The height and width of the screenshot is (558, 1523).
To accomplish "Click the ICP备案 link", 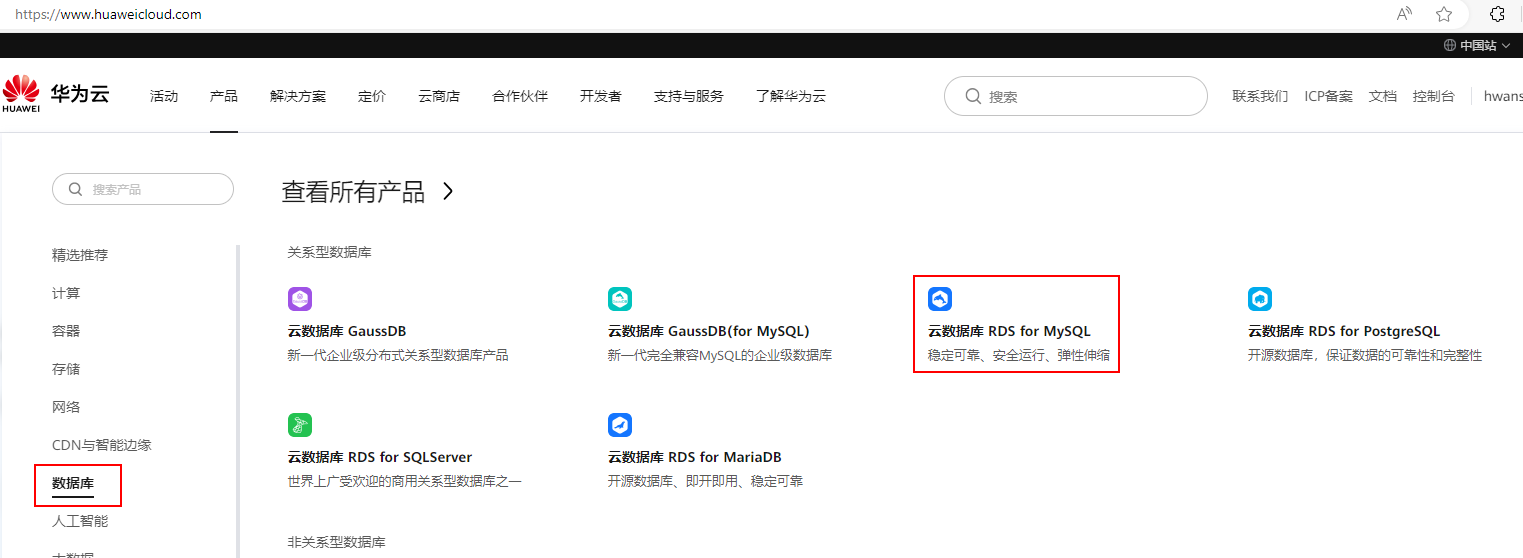I will (1328, 96).
